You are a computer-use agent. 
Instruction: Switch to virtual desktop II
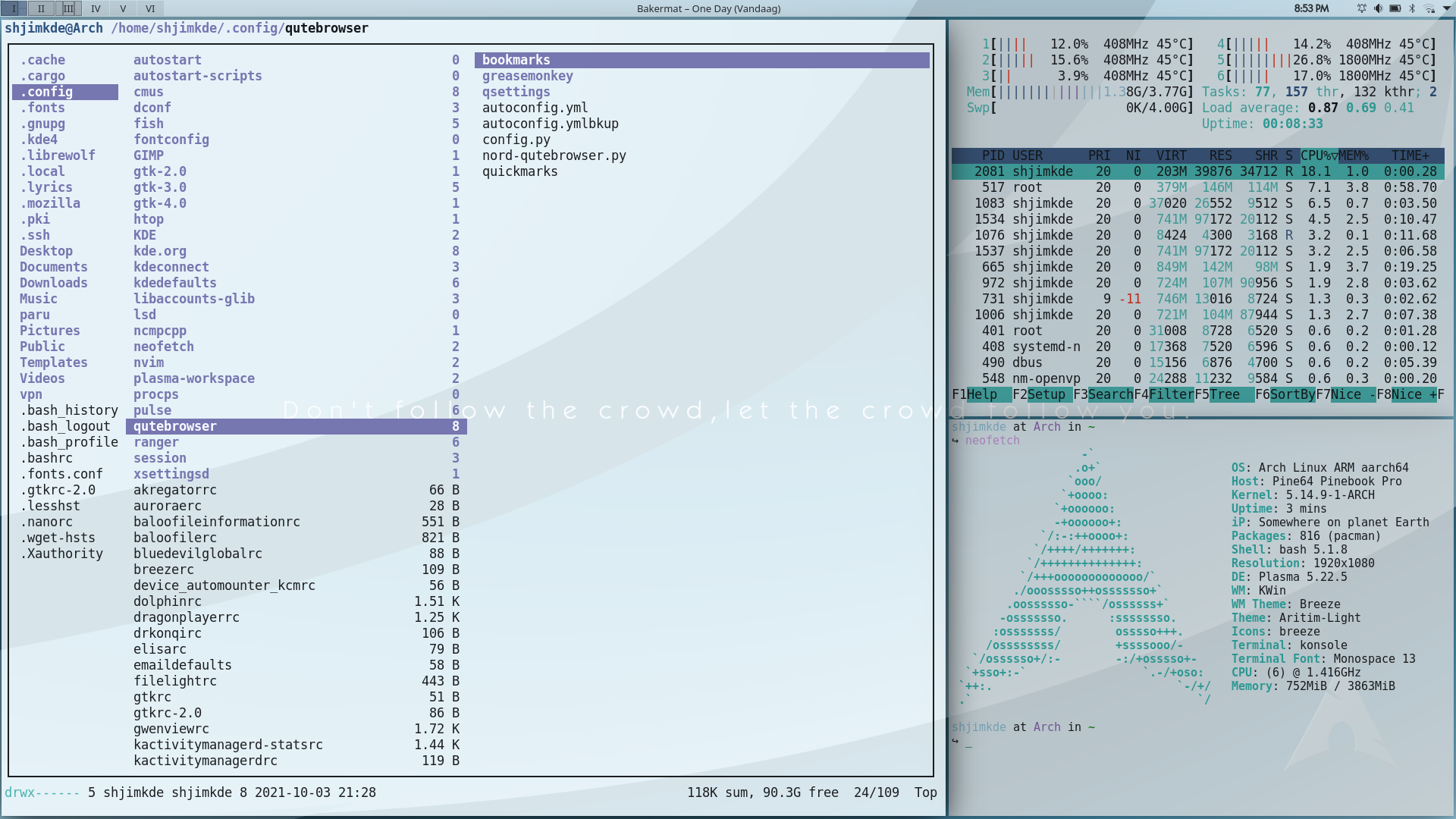coord(41,8)
